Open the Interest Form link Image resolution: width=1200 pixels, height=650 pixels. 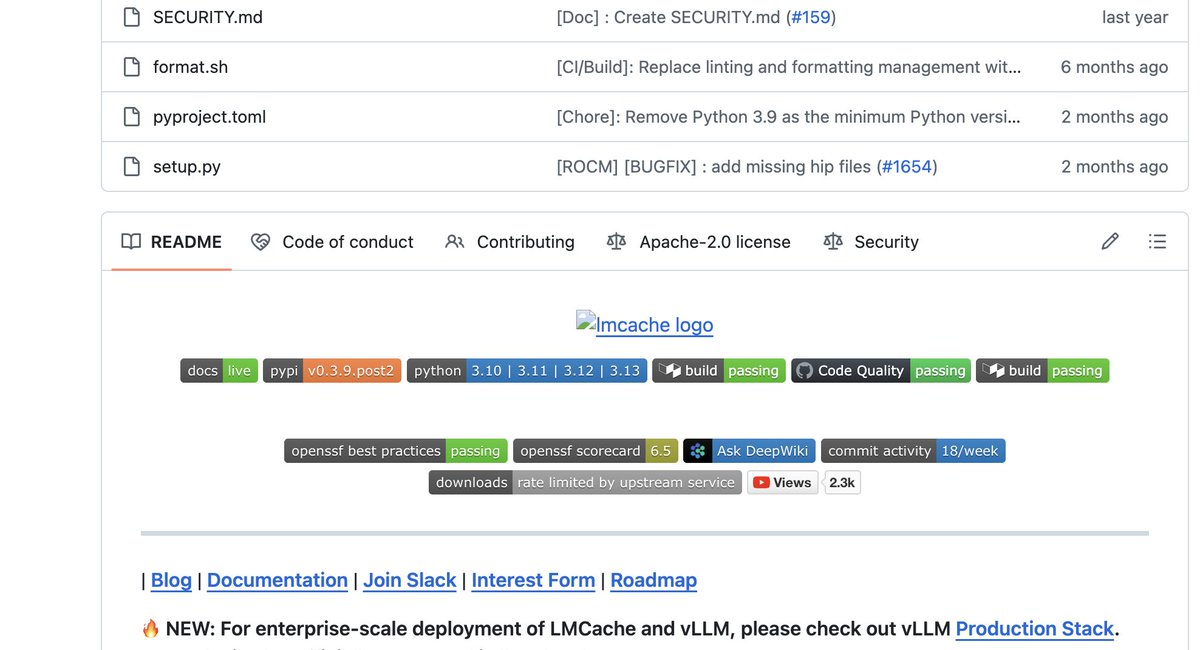coord(533,580)
